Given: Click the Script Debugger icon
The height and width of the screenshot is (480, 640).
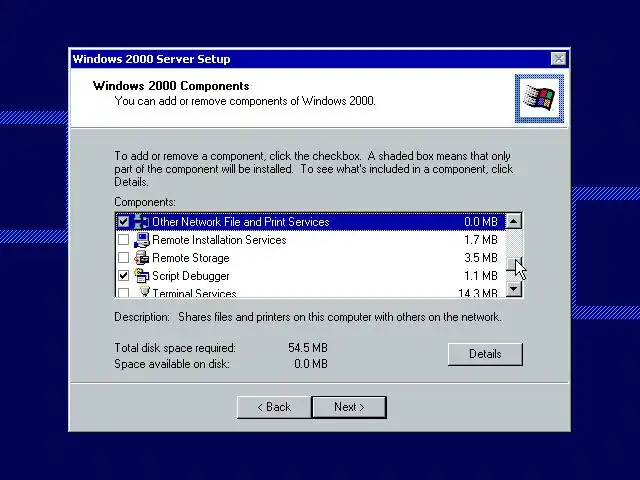Looking at the screenshot, I should coord(141,276).
